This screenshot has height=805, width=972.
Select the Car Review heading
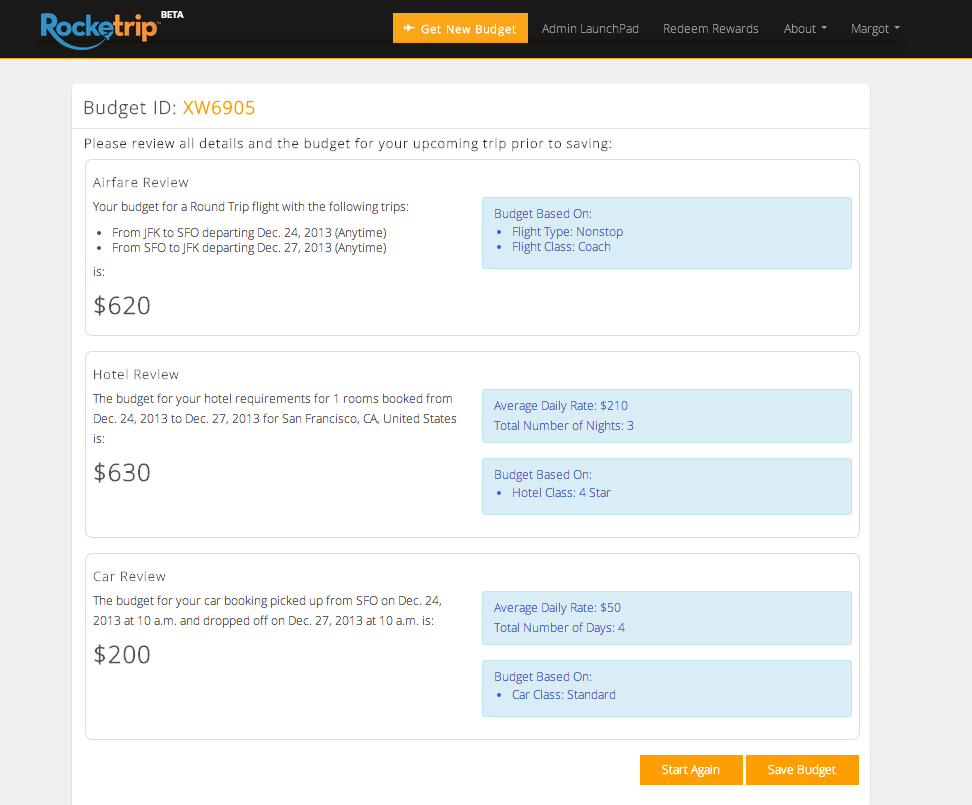pyautogui.click(x=130, y=577)
